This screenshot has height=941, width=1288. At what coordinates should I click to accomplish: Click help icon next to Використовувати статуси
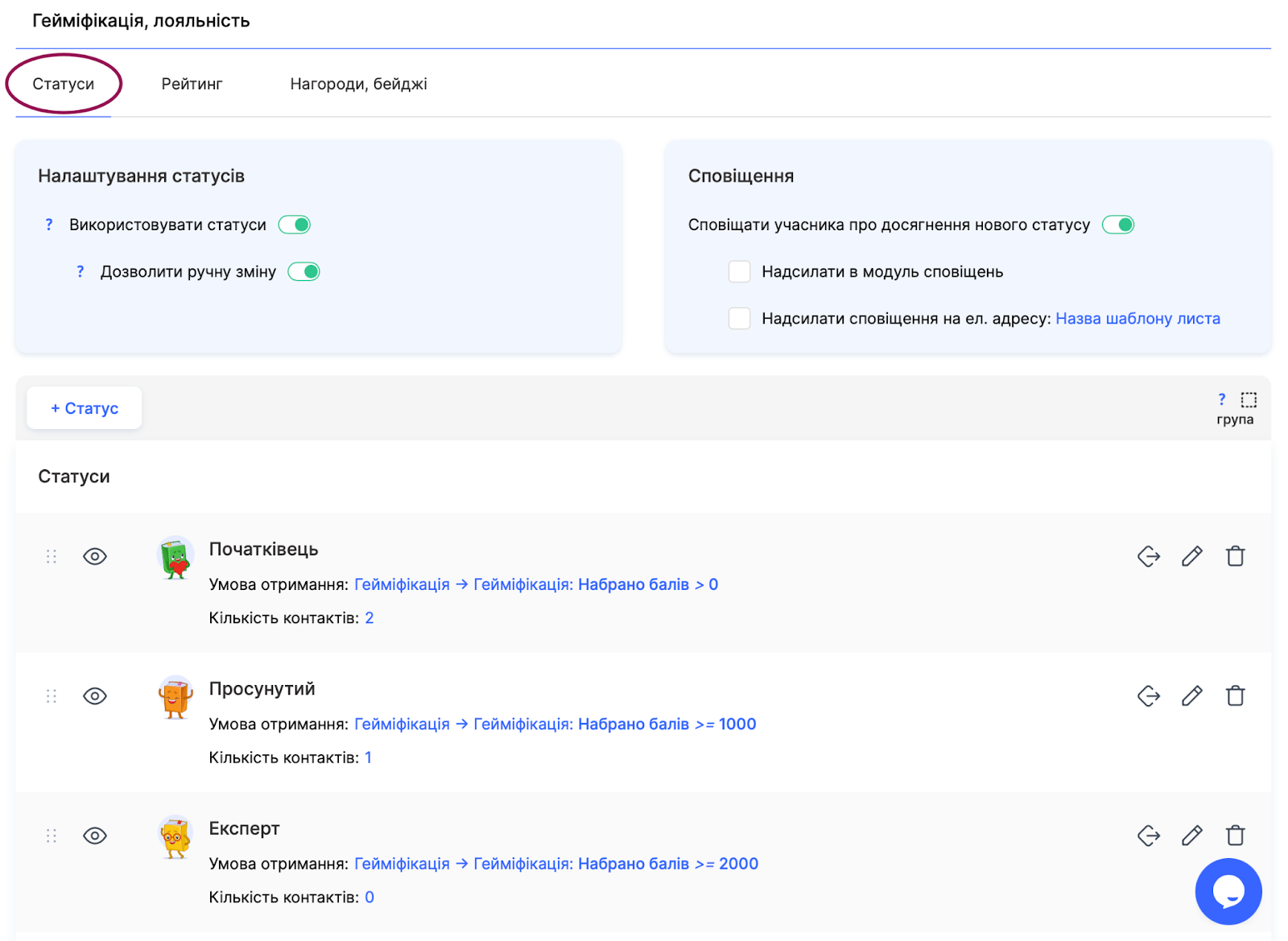[49, 225]
